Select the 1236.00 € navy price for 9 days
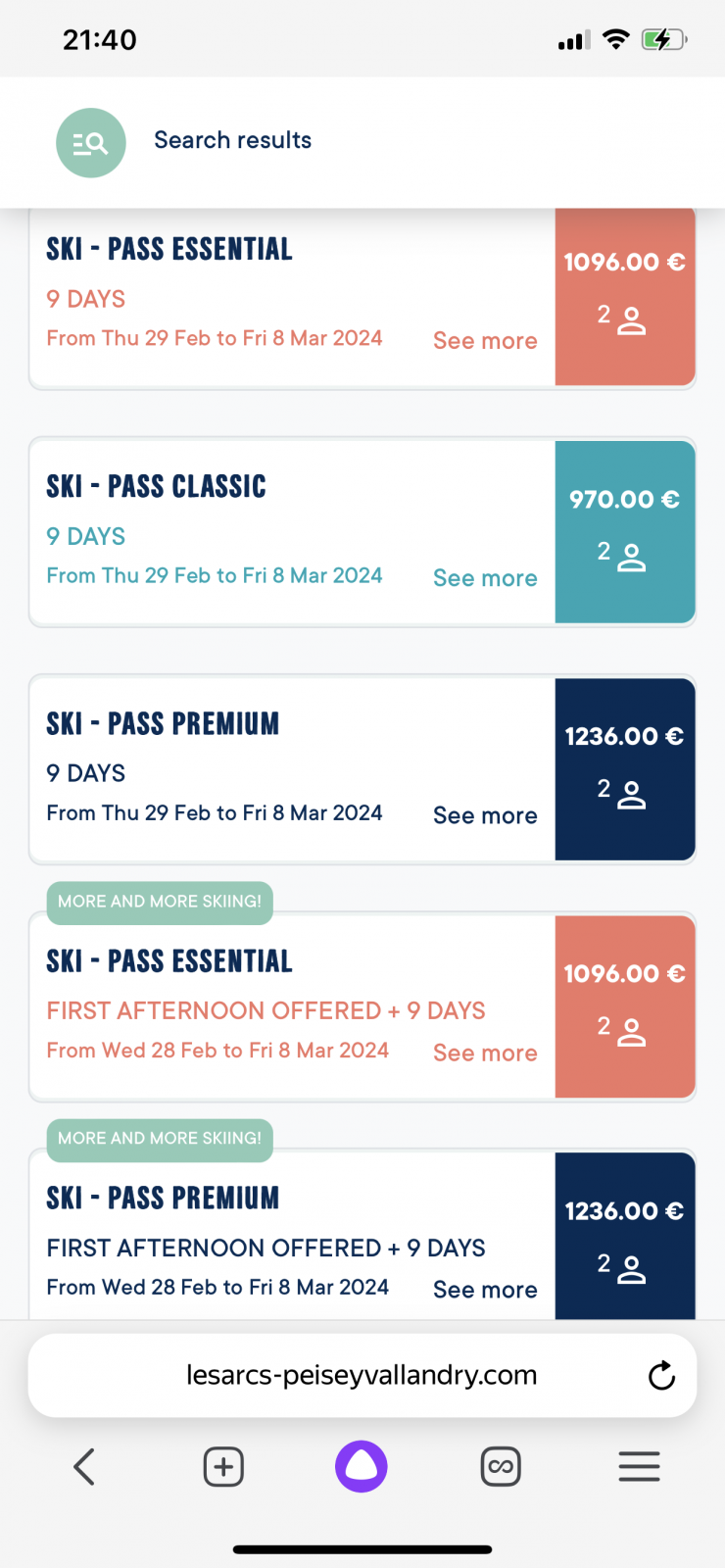Image resolution: width=725 pixels, height=1568 pixels. click(x=625, y=769)
